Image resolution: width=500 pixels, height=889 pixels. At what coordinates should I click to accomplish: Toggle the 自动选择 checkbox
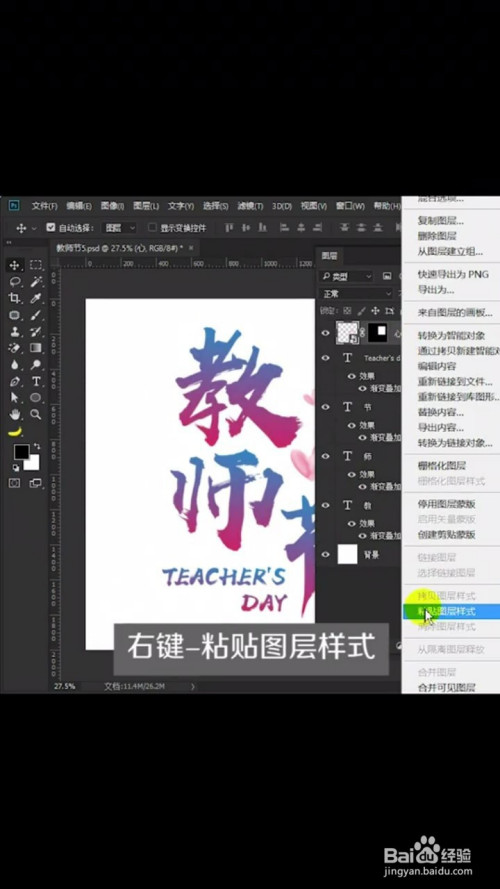point(50,227)
